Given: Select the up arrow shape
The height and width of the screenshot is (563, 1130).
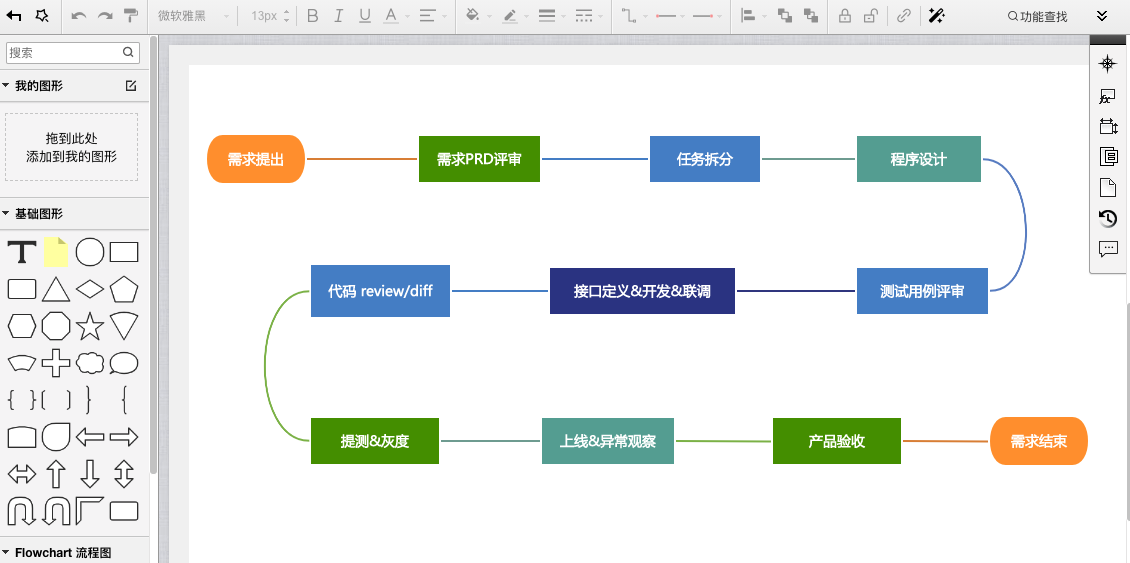Looking at the screenshot, I should click(x=55, y=474).
